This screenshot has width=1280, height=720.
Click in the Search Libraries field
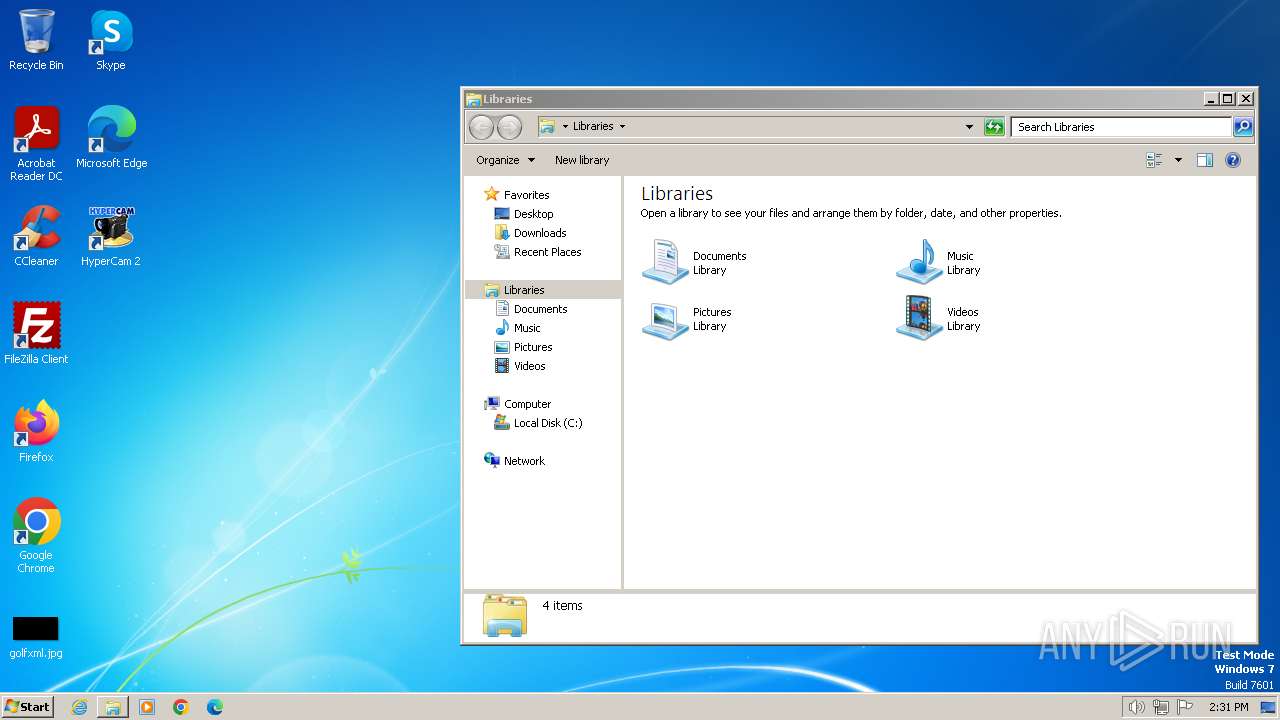[x=1121, y=127]
